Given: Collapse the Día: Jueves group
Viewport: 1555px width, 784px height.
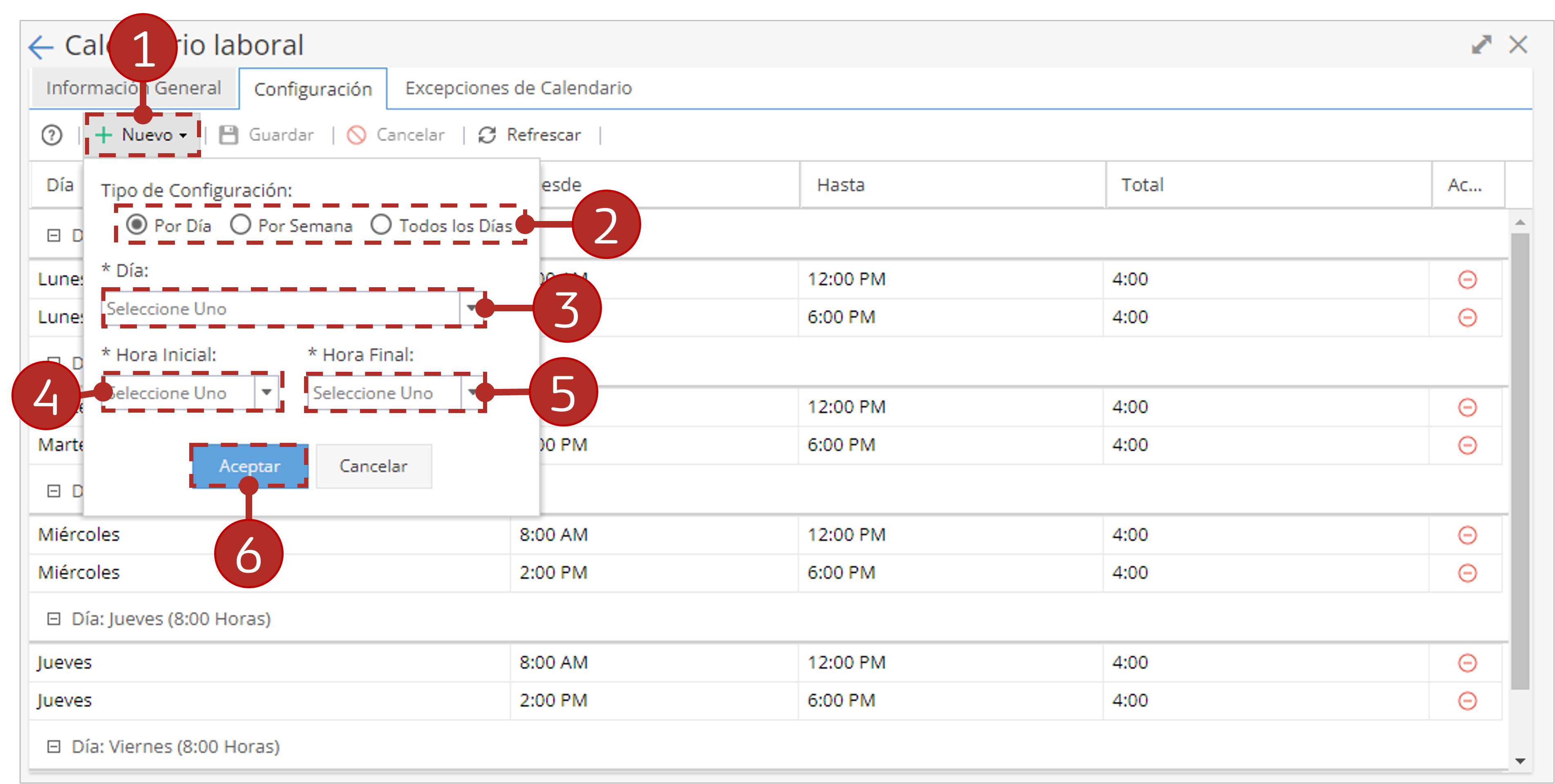Looking at the screenshot, I should tap(54, 619).
